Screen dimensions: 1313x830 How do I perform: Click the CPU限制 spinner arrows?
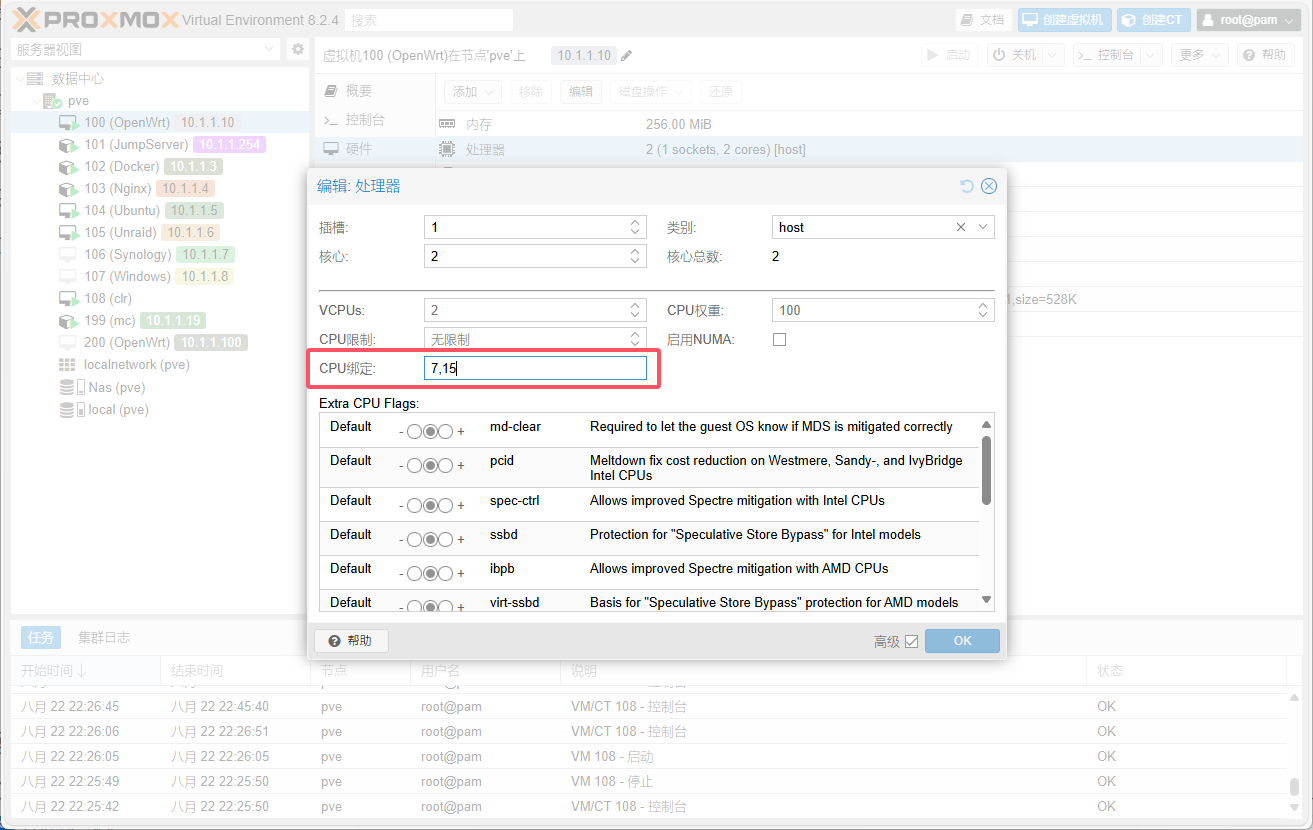tap(635, 339)
